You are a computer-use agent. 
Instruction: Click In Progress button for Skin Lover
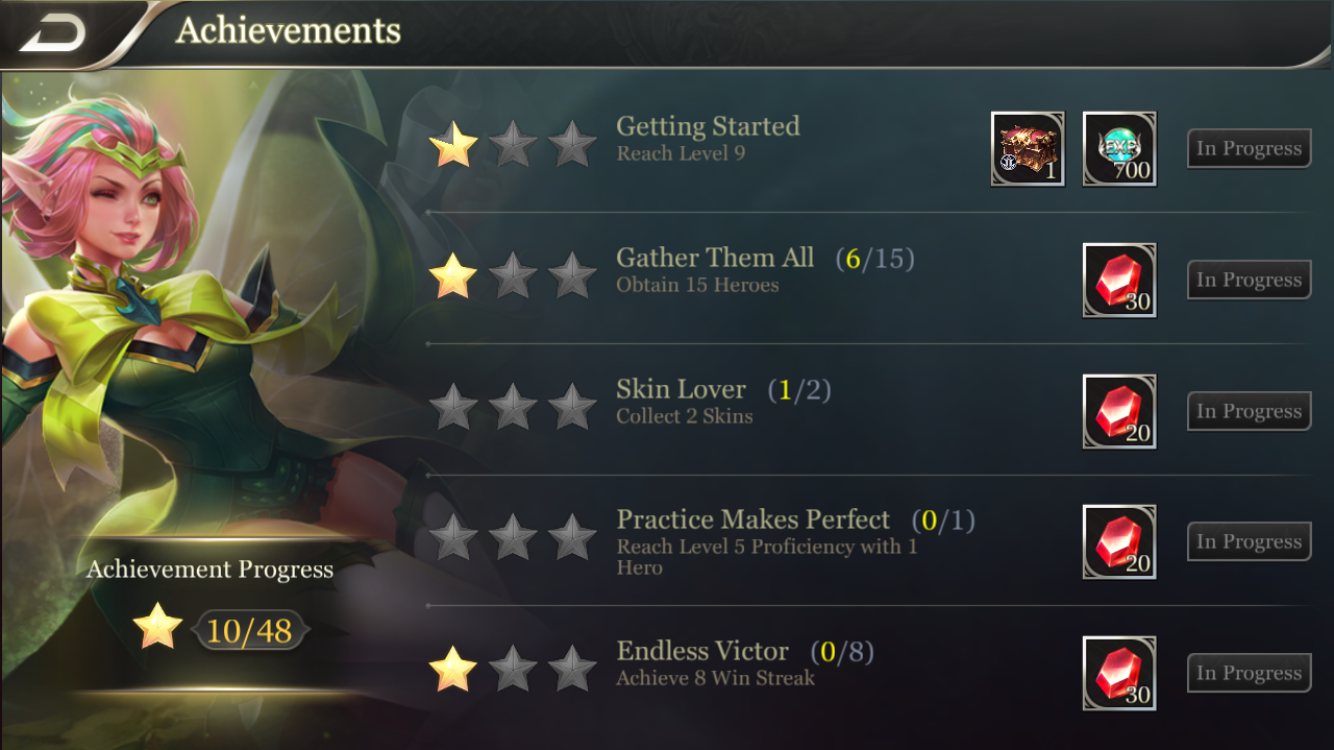pos(1249,411)
